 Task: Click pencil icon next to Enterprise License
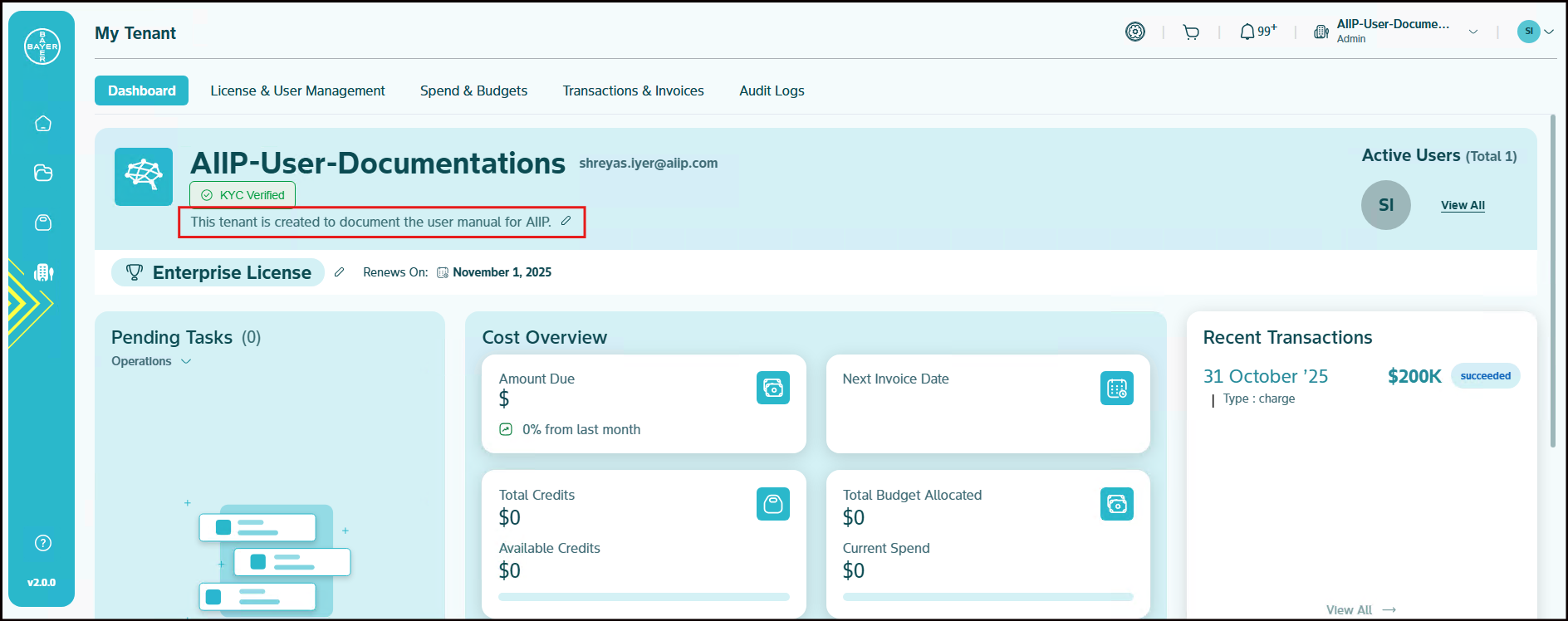click(339, 272)
